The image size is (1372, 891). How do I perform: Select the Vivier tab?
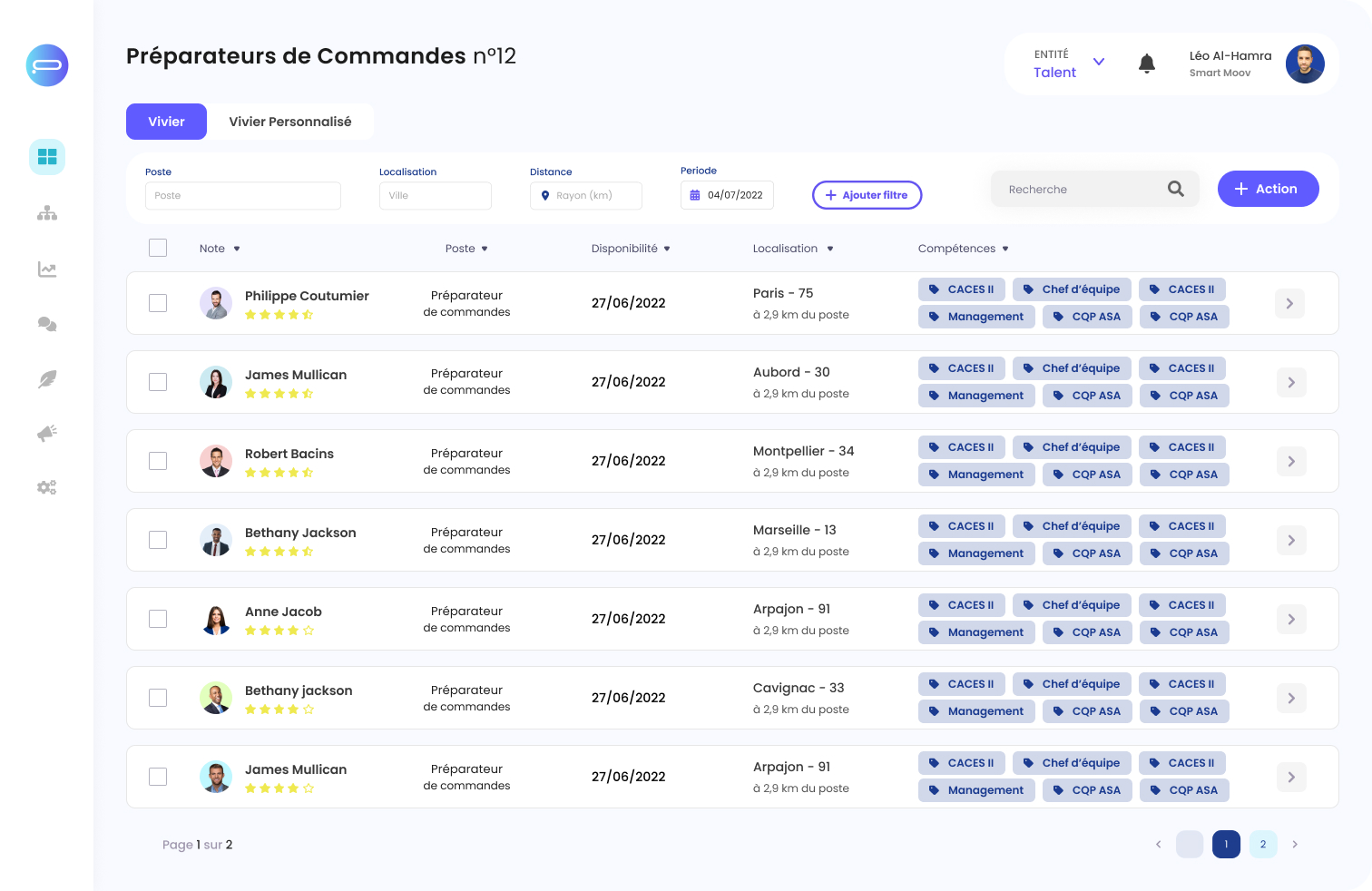[x=166, y=122]
